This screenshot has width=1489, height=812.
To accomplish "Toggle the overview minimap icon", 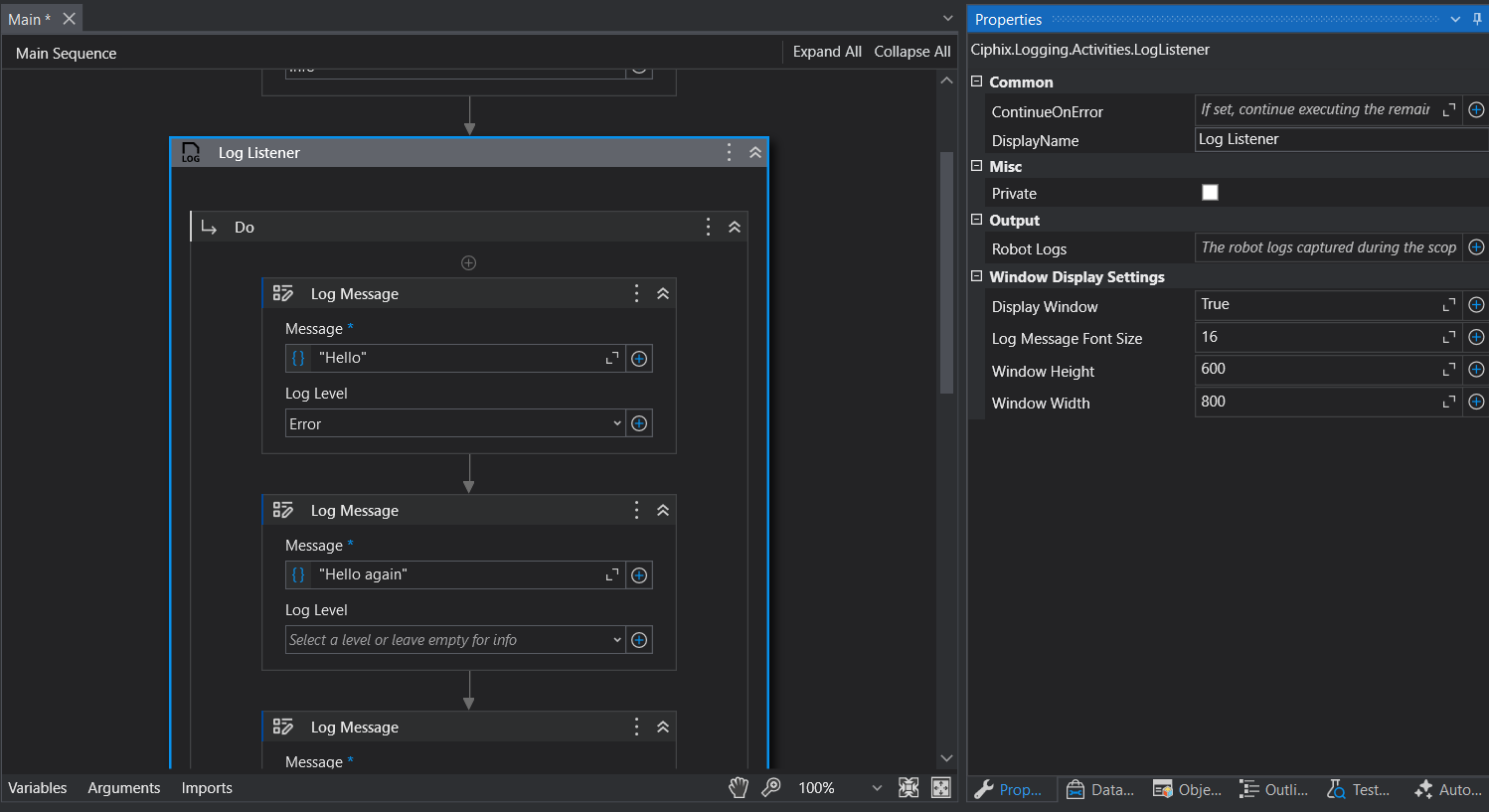I will tap(941, 788).
